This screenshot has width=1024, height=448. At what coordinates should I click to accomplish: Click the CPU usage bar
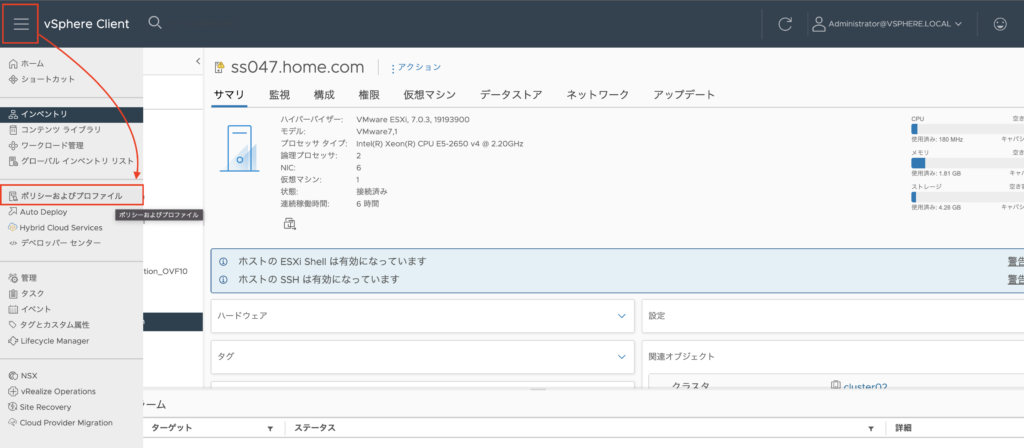(967, 129)
